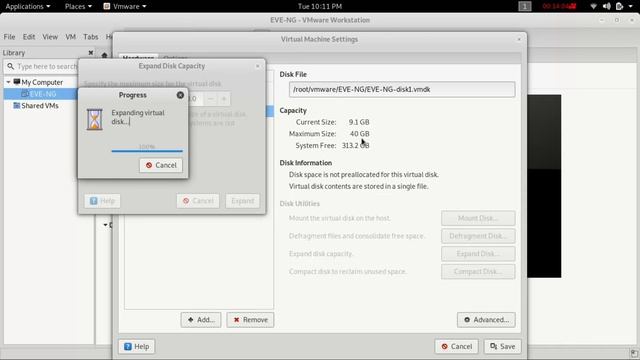Click the Defragment Disk button
Screen dimensions: 640x360
(478, 236)
